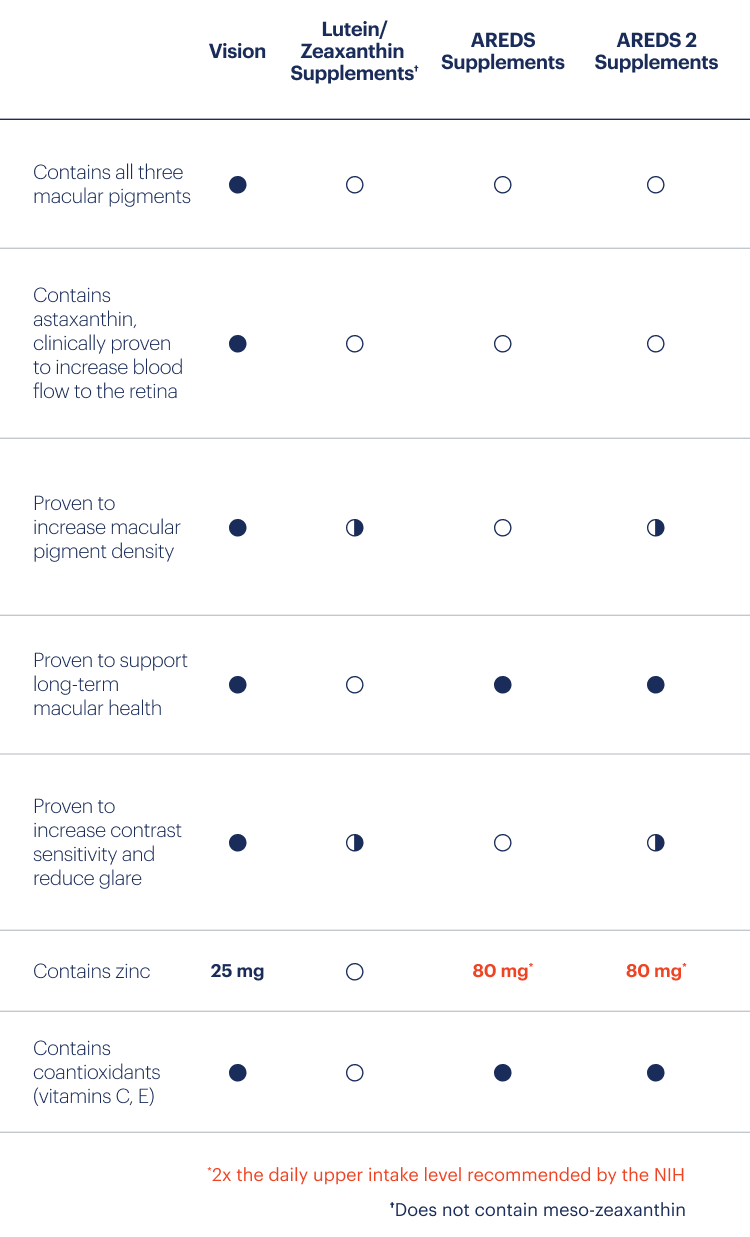Click AREDS 2 half-filled circle in contrast sensitivity row
Viewport: 750px width, 1237px height.
click(655, 843)
